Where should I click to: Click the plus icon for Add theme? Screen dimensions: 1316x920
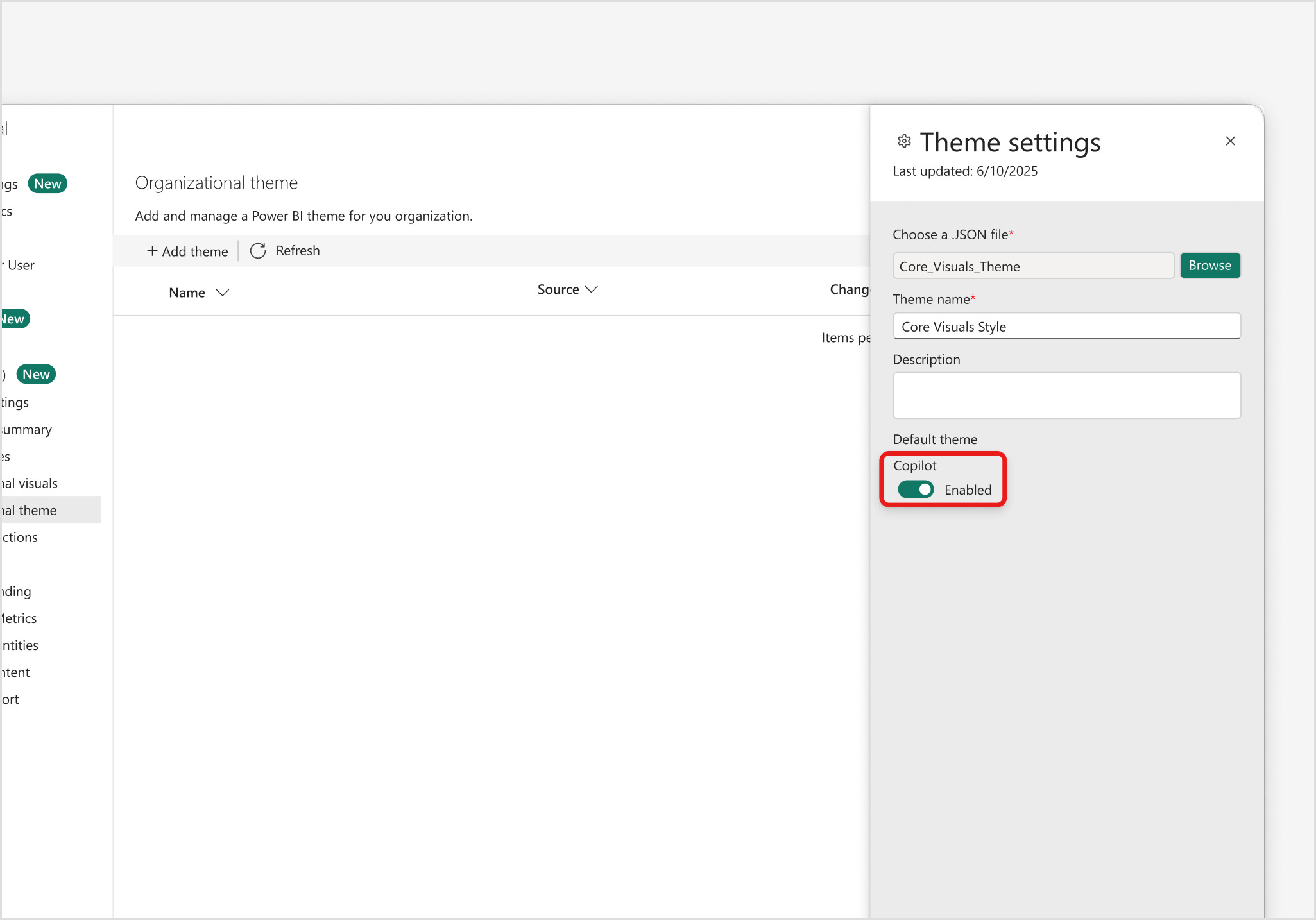click(152, 251)
